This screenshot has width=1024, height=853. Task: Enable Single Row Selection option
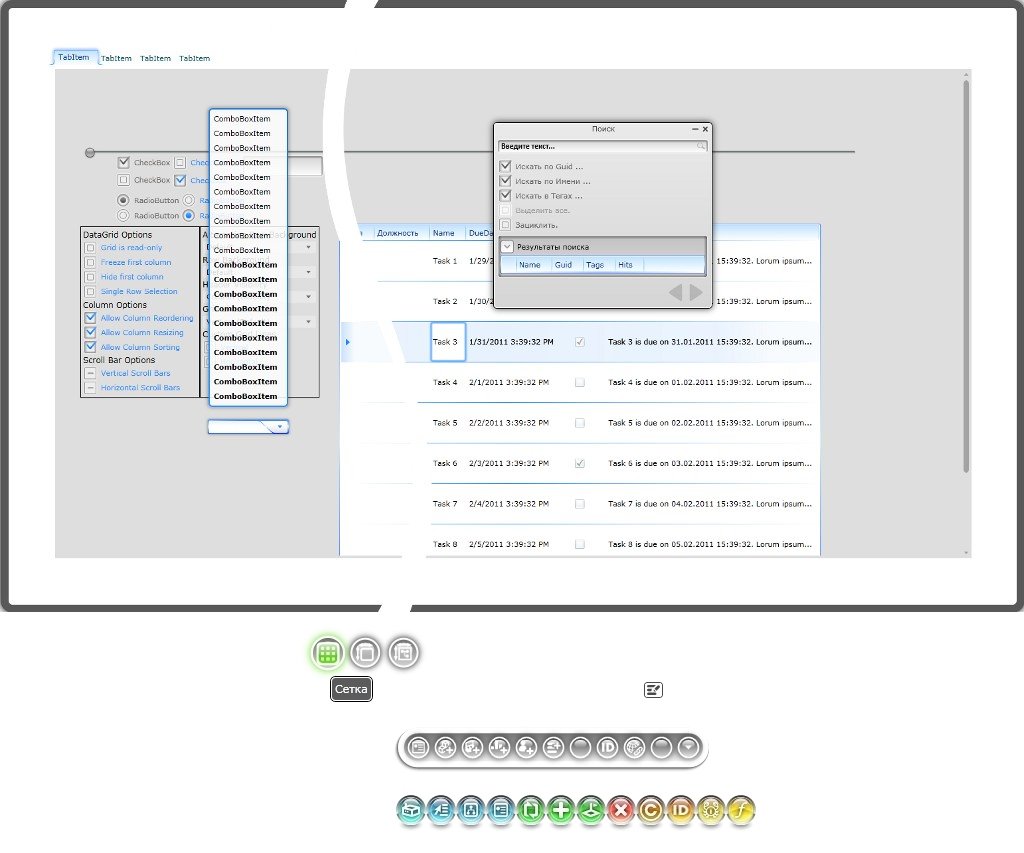click(x=90, y=291)
